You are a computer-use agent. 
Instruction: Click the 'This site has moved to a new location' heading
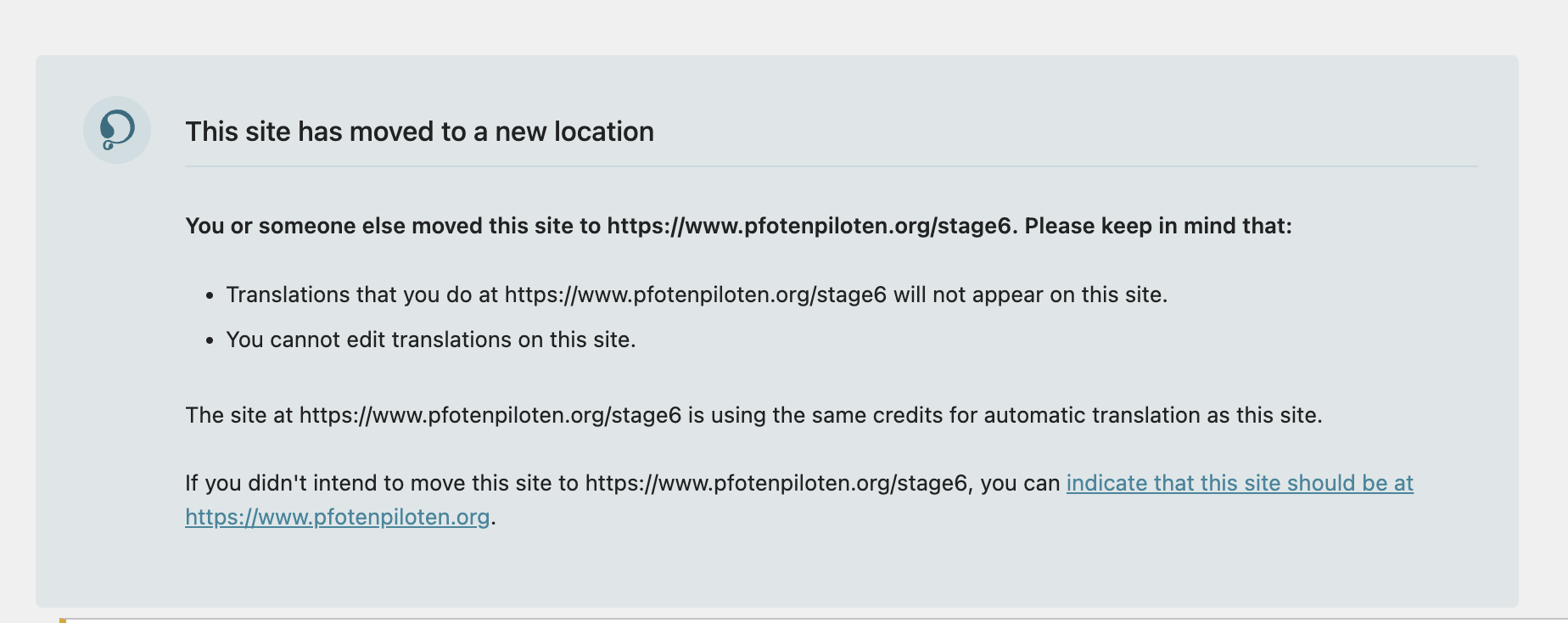pyautogui.click(x=420, y=132)
